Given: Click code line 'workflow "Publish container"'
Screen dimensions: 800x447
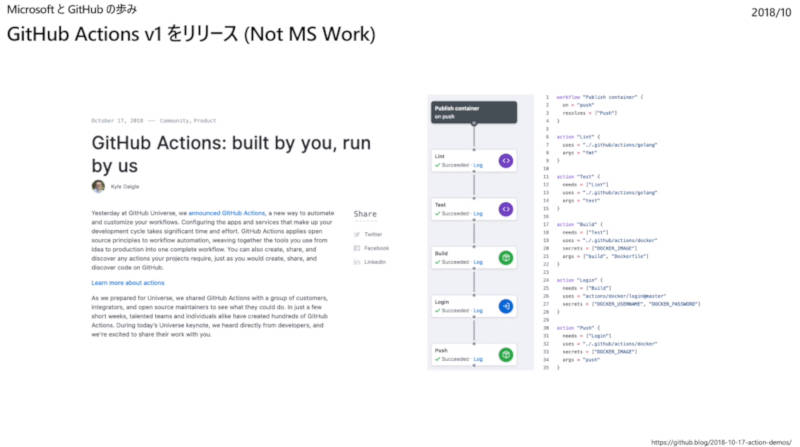Looking at the screenshot, I should (x=599, y=97).
